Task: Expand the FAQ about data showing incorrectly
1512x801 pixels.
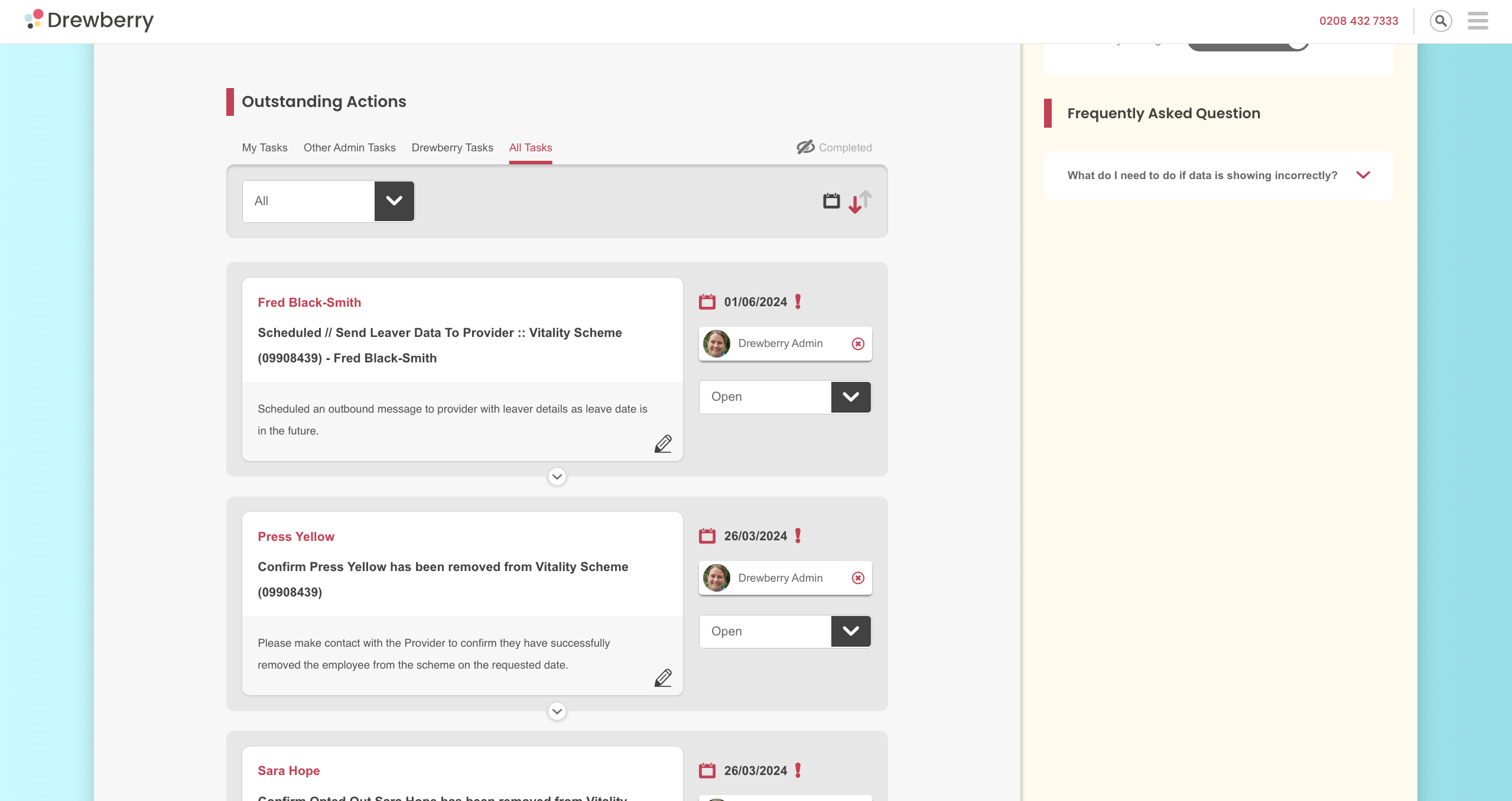Action: (1218, 176)
